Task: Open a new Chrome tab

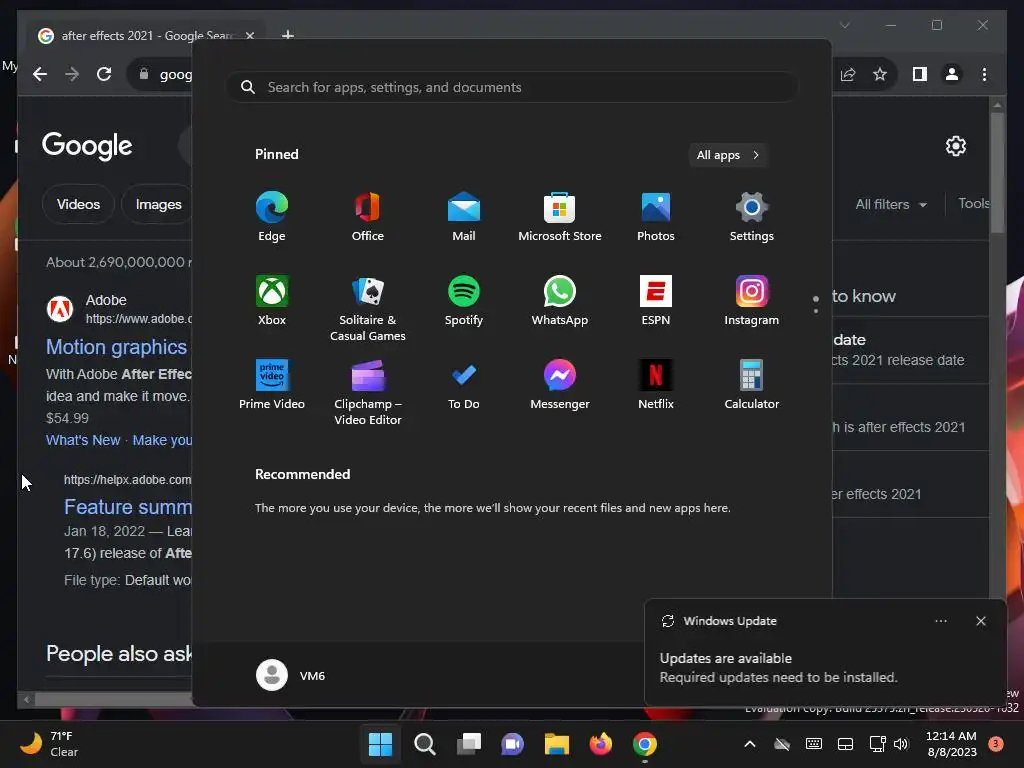Action: 287,35
